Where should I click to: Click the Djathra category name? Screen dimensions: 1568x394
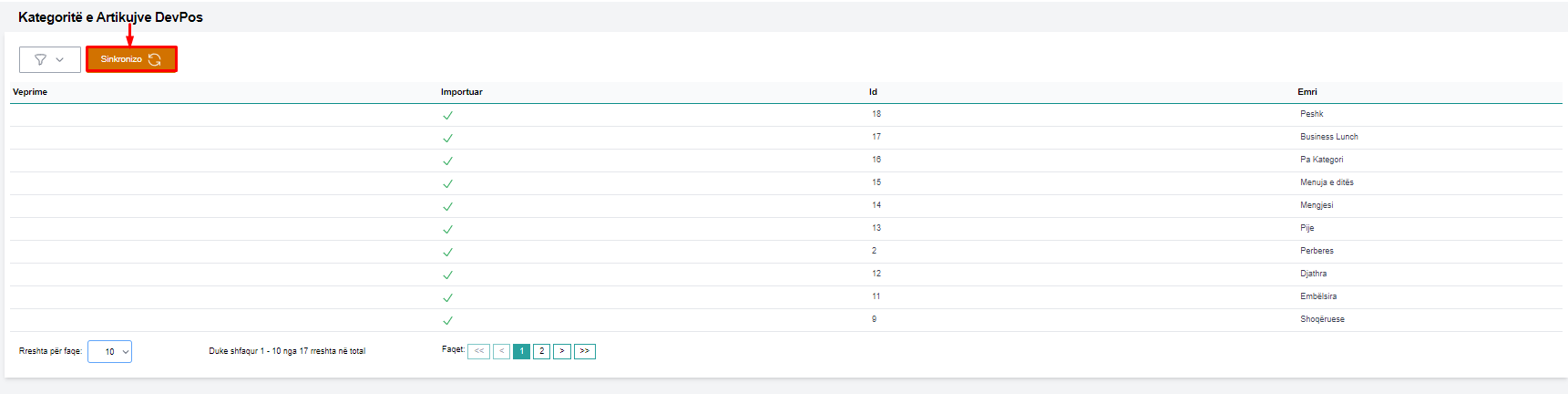pyautogui.click(x=1313, y=274)
